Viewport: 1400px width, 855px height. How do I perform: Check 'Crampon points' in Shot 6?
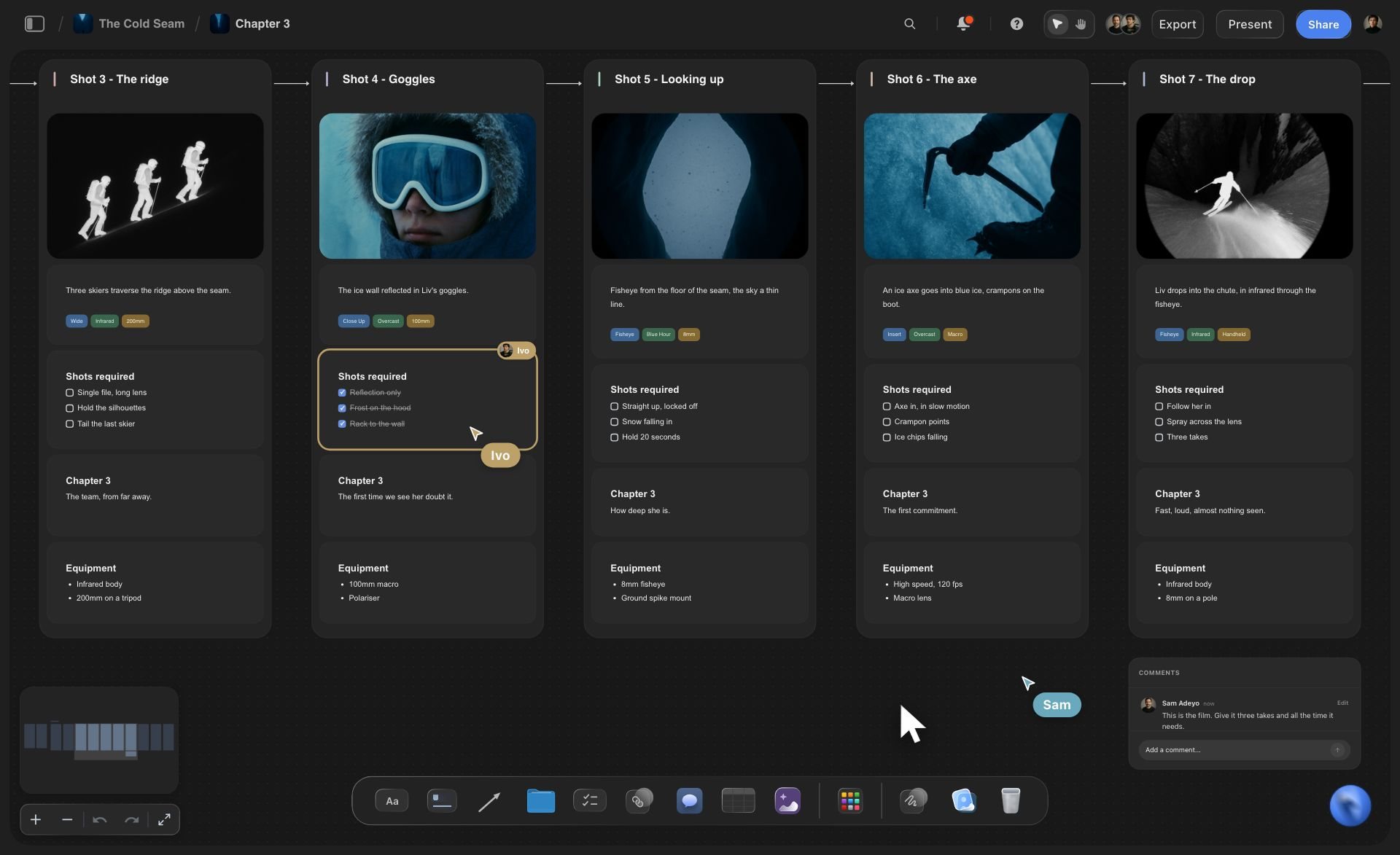pos(887,422)
